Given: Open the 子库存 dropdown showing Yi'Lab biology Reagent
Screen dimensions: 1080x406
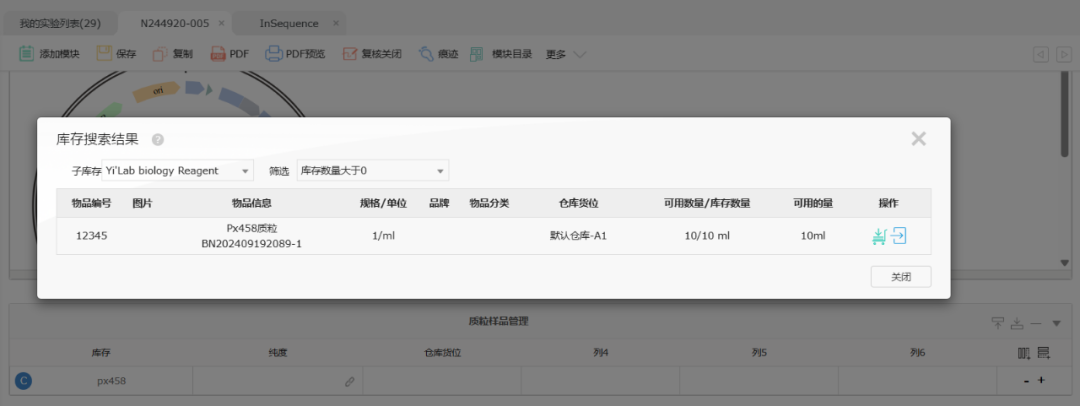Looking at the screenshot, I should coord(178,170).
